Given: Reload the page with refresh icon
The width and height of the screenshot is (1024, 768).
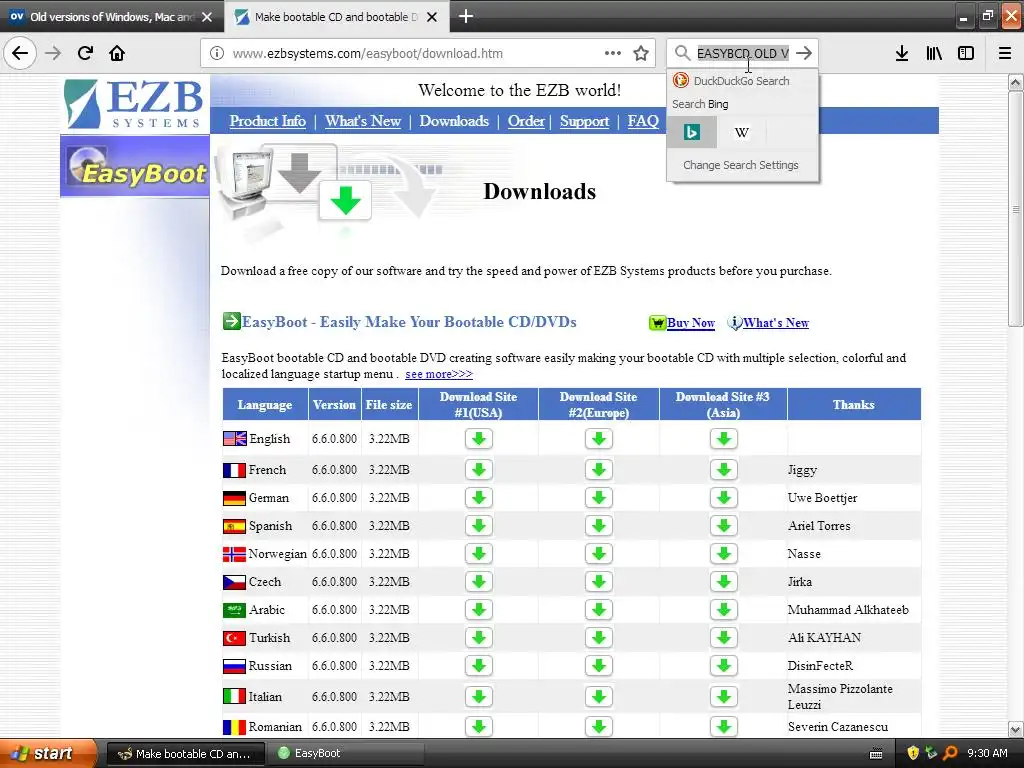Looking at the screenshot, I should click(x=85, y=53).
